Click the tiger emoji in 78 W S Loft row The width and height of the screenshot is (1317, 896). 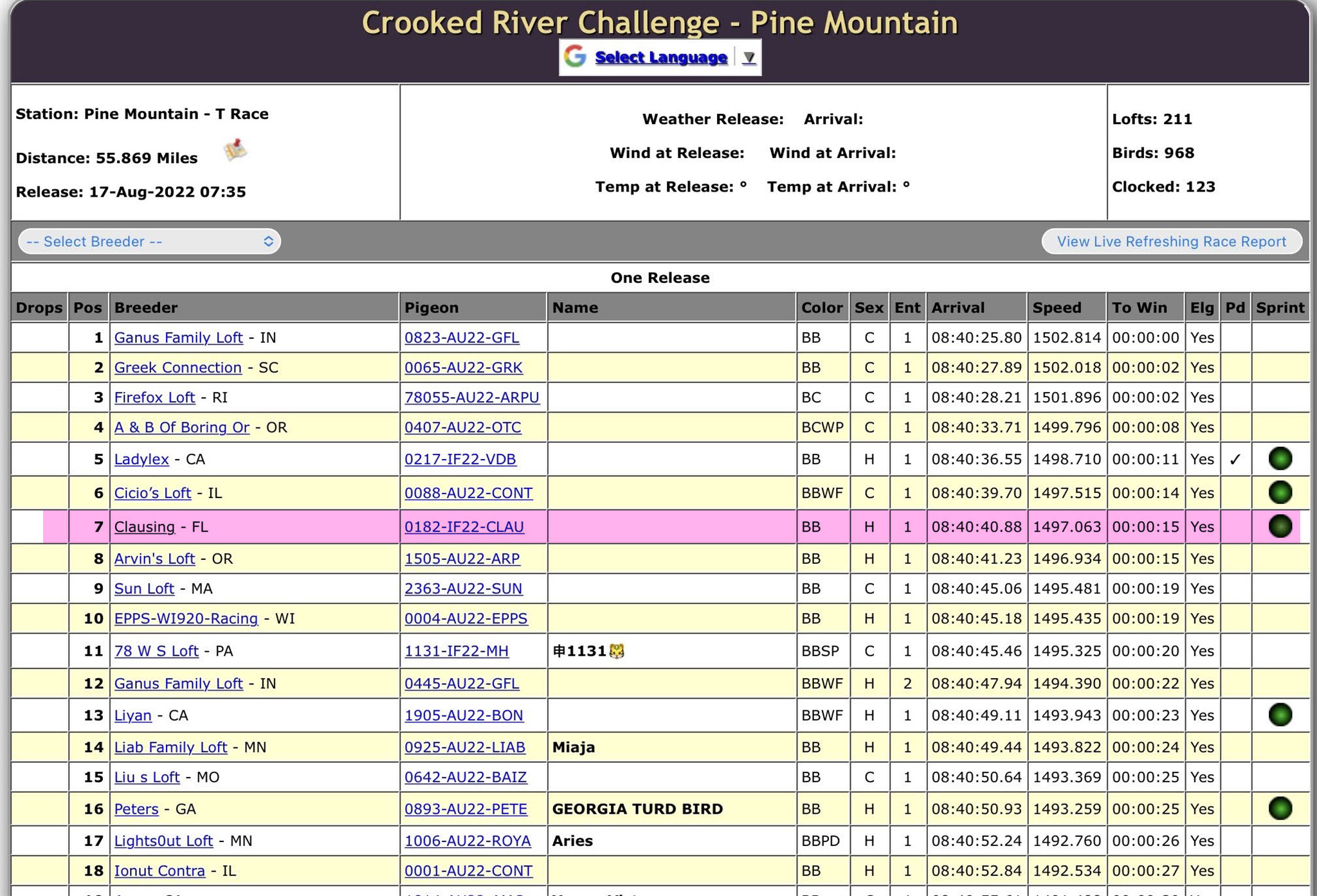617,651
